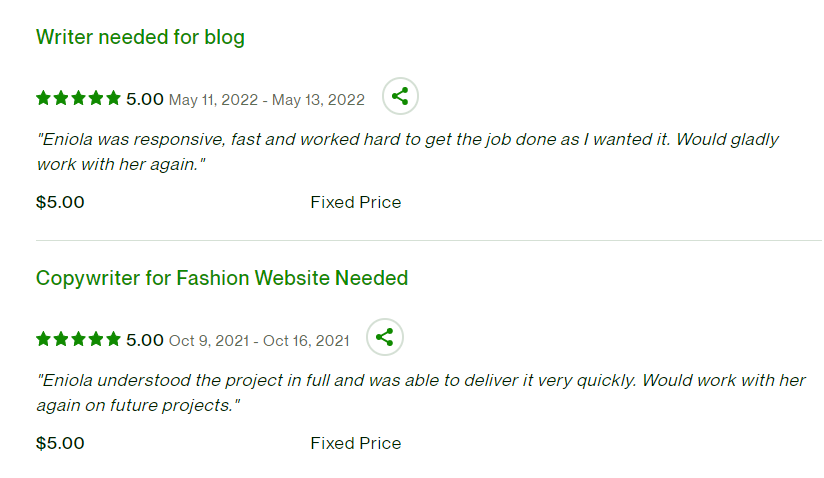Click the 5.00 score beside May 11, 2022

(x=145, y=99)
